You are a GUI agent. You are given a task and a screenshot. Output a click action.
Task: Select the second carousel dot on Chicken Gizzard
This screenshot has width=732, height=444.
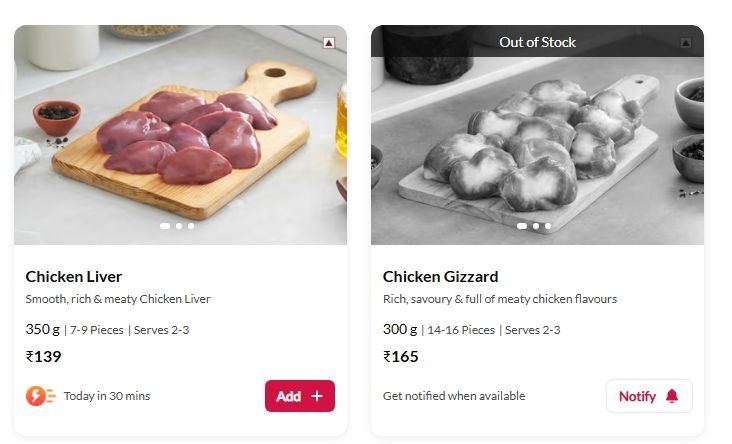[x=536, y=226]
